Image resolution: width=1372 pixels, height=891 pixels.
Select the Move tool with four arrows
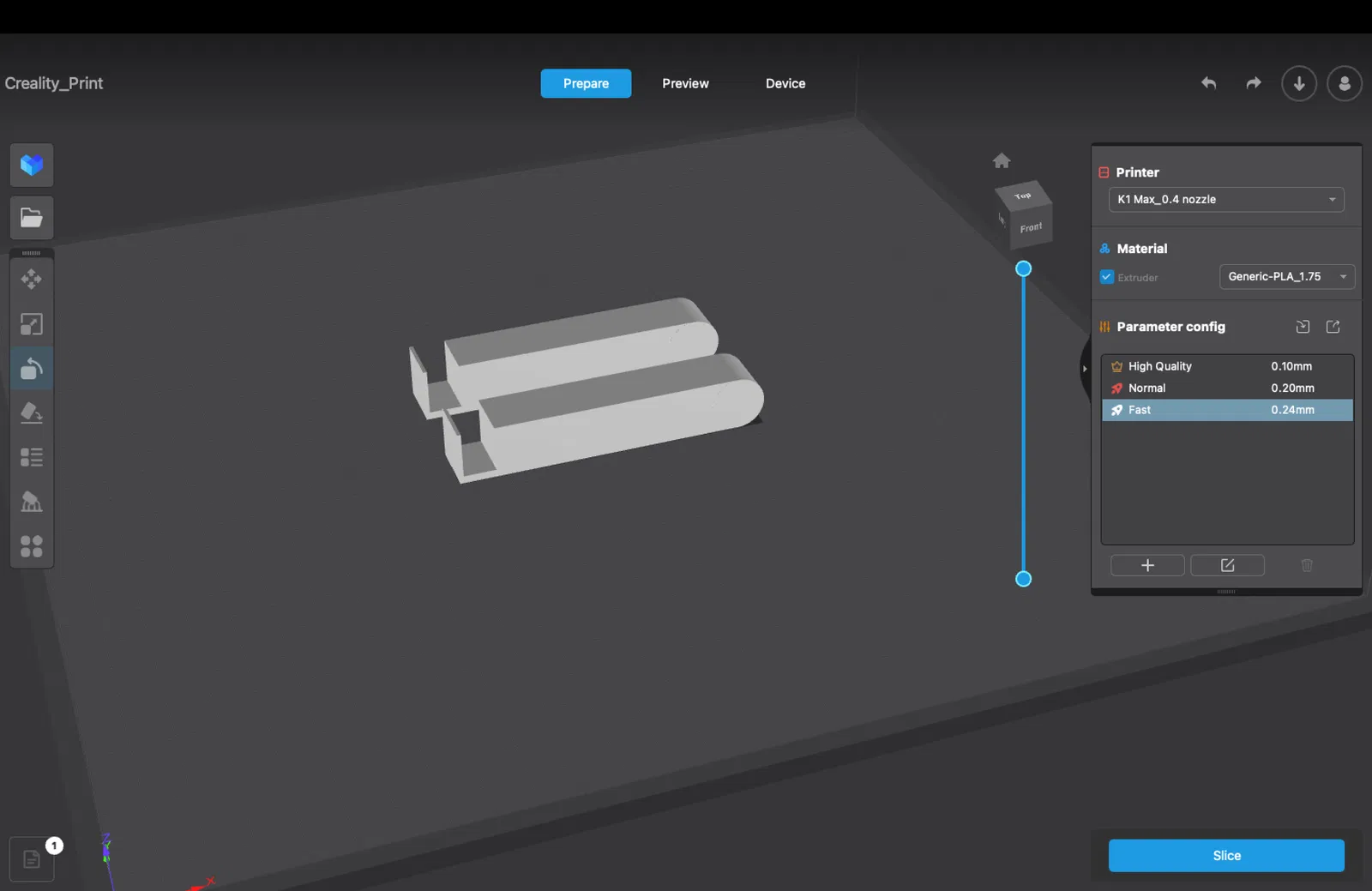pos(32,279)
